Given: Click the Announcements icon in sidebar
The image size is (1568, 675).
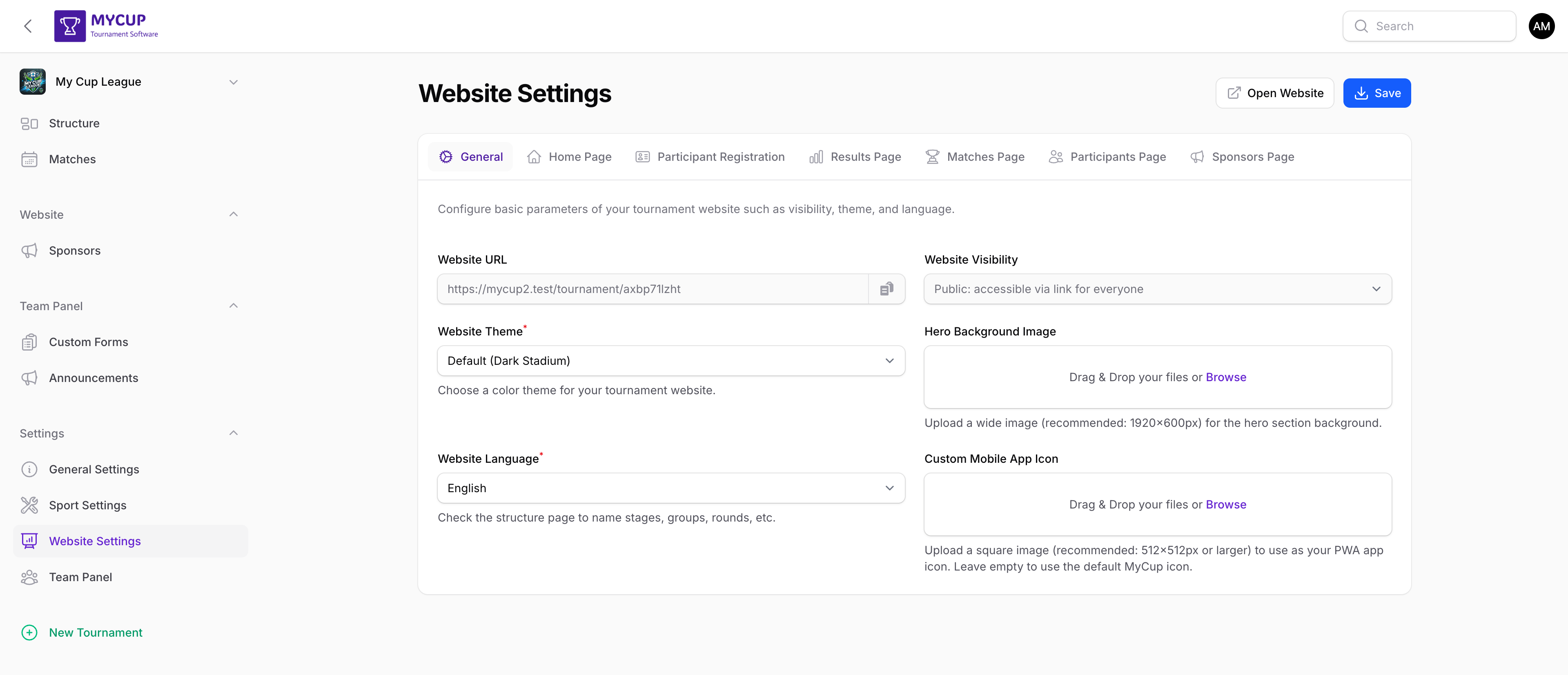Looking at the screenshot, I should point(30,377).
